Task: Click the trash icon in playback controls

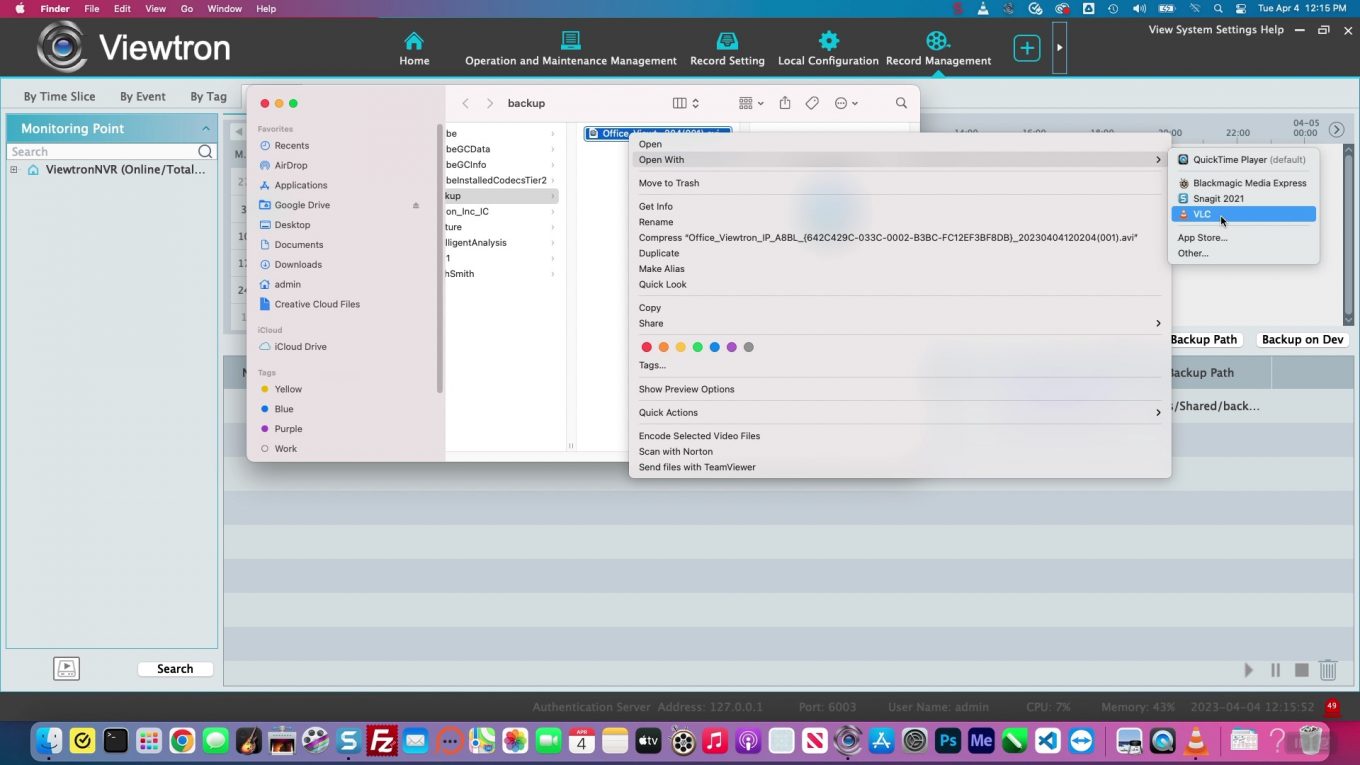Action: pos(1328,670)
